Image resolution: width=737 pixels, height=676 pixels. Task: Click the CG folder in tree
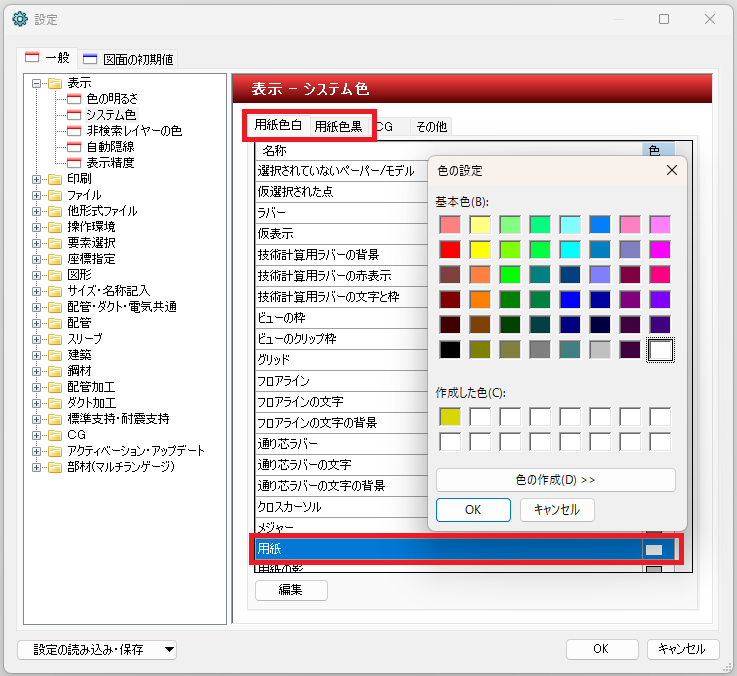[76, 435]
